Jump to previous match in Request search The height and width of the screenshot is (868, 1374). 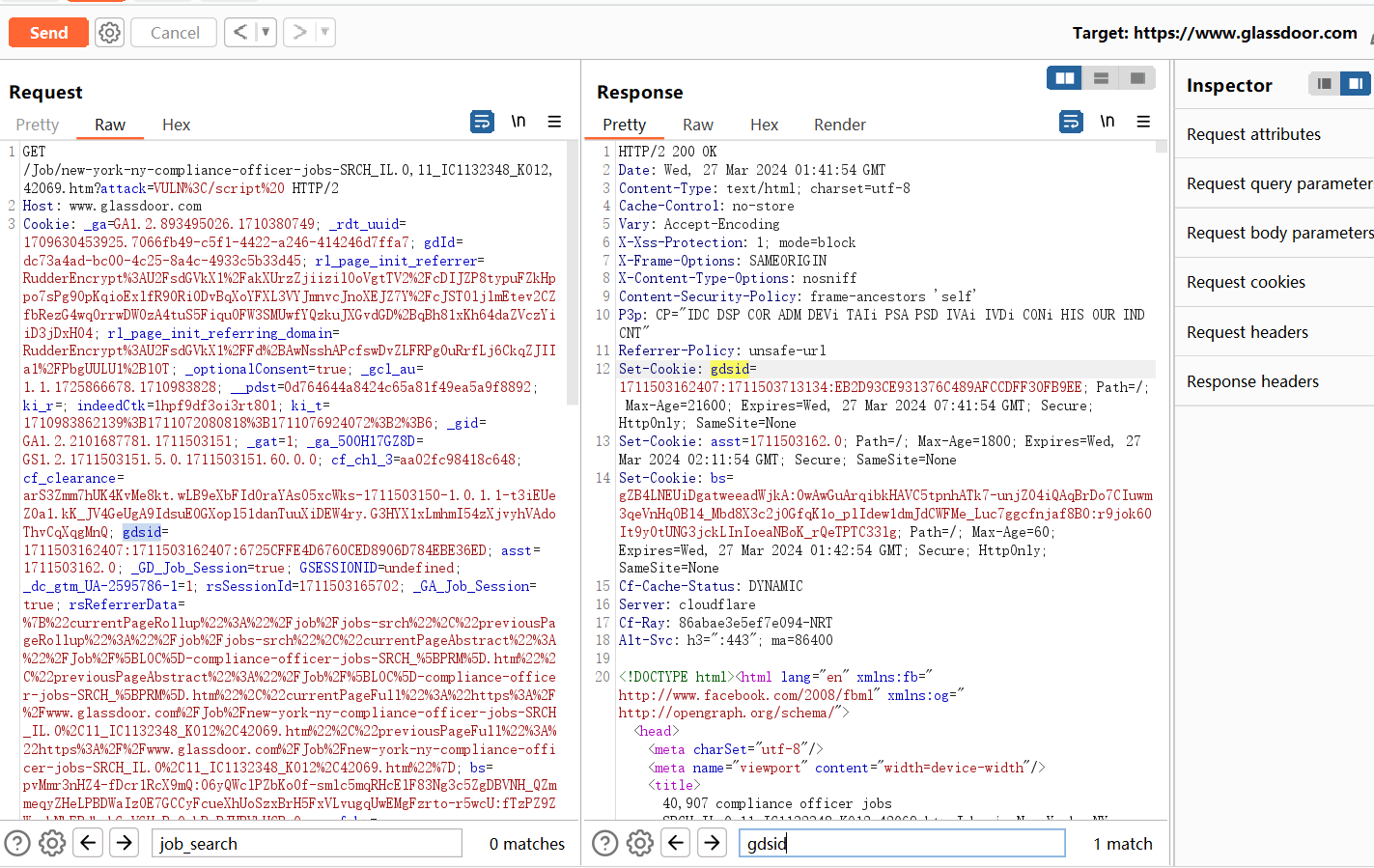88,843
